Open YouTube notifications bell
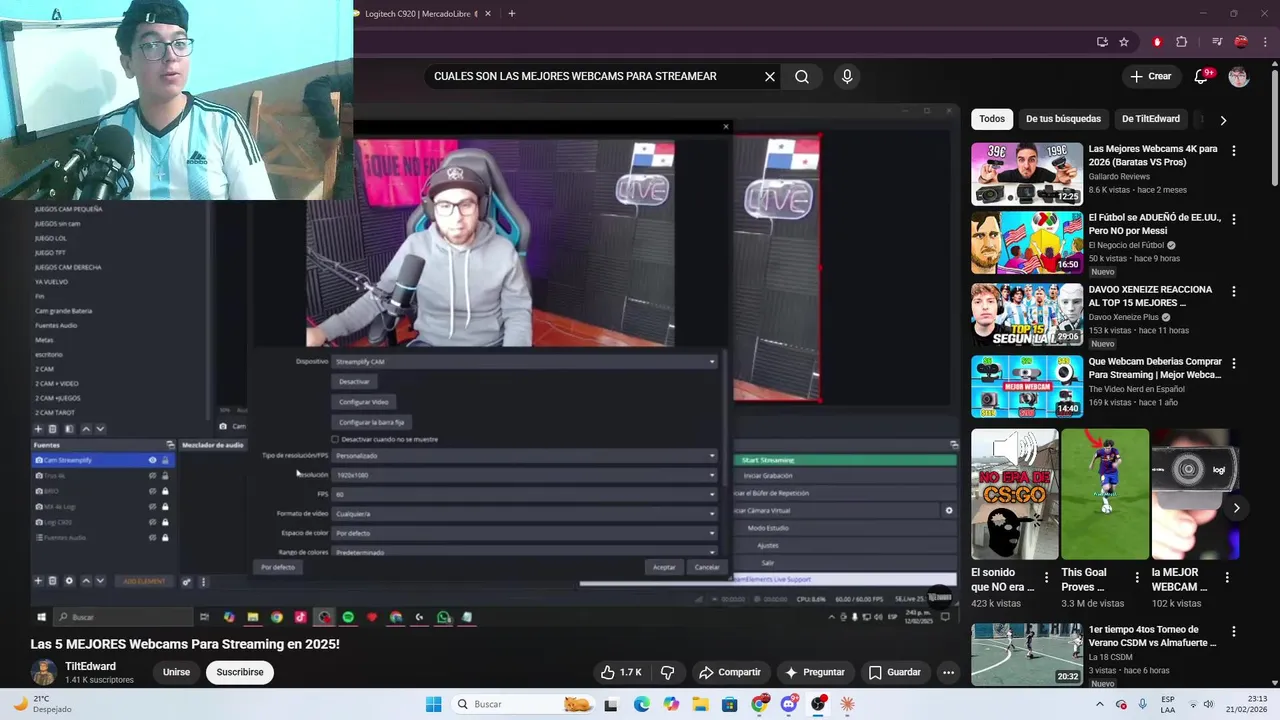The image size is (1280, 720). tap(1202, 76)
